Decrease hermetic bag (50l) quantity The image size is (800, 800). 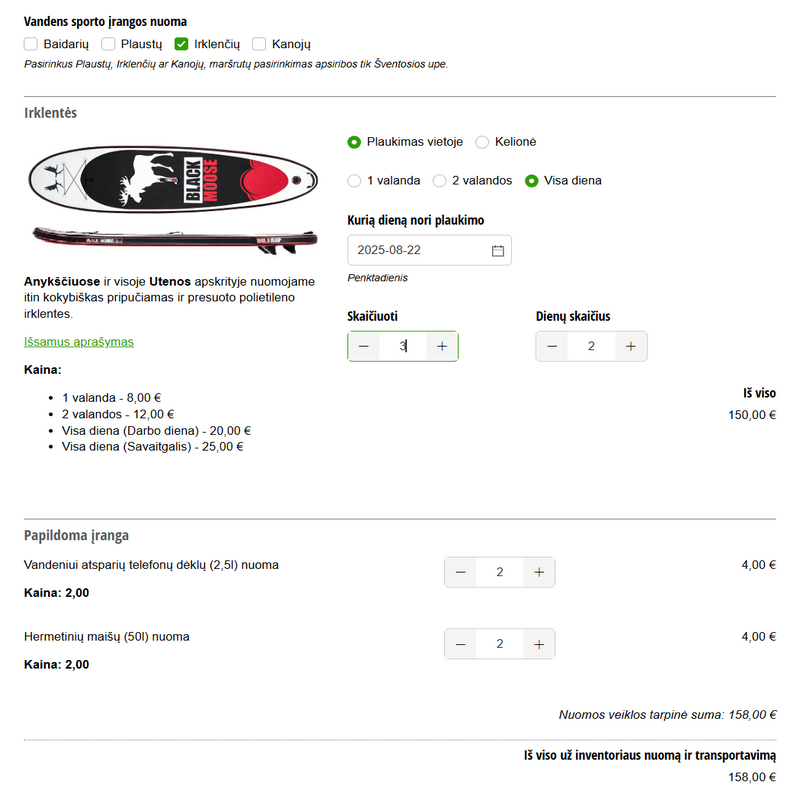click(460, 644)
